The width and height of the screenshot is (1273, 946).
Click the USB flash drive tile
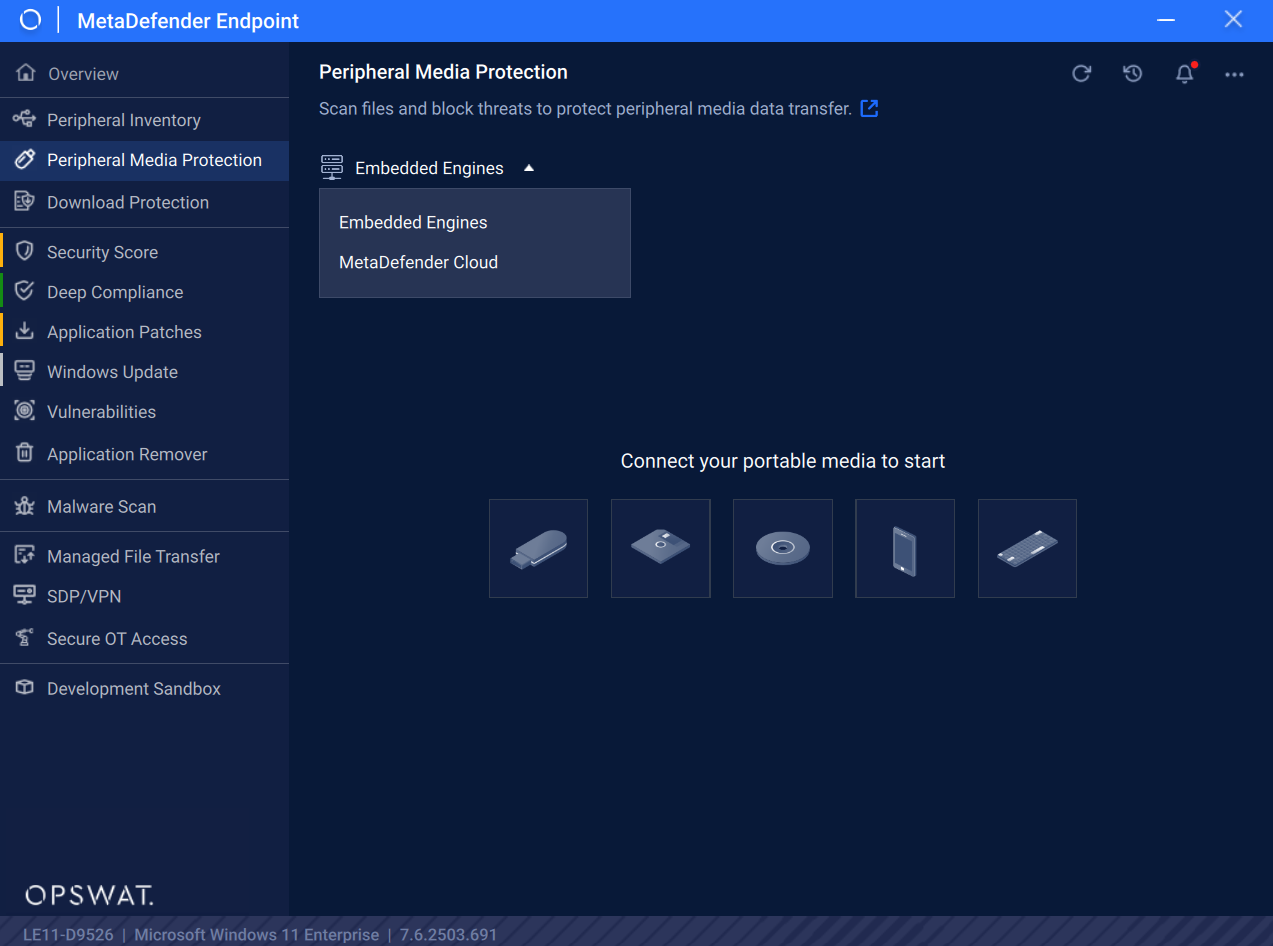(538, 548)
